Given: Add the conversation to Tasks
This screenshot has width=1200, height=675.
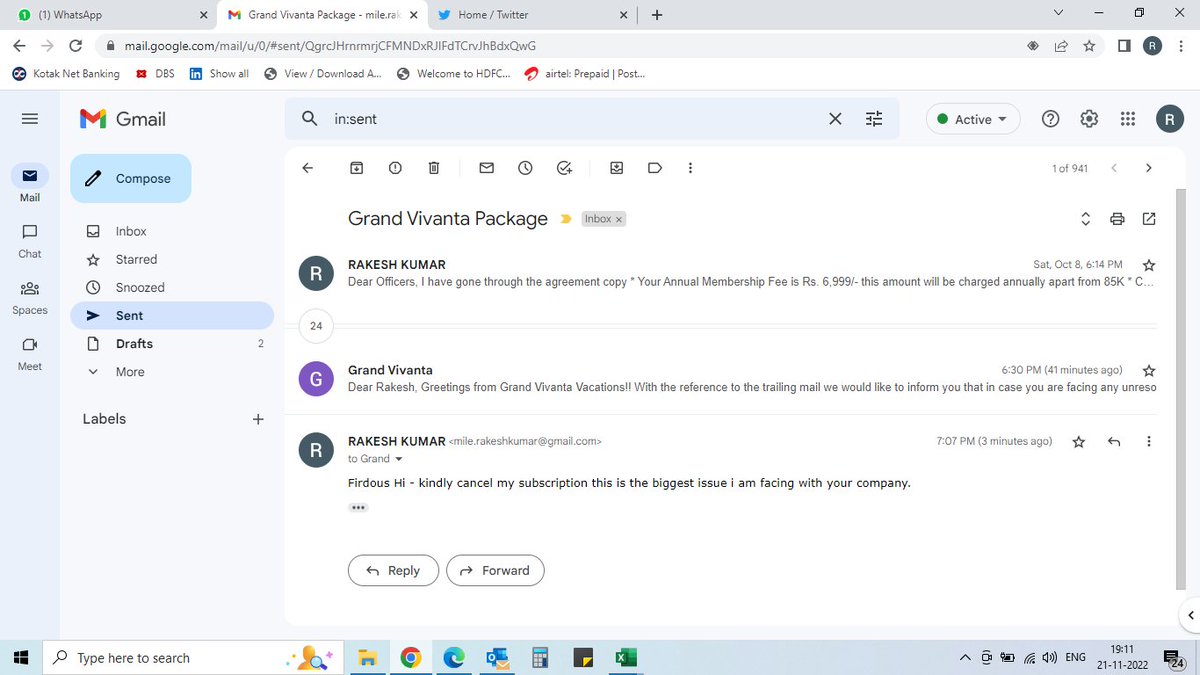Looking at the screenshot, I should click(x=564, y=168).
